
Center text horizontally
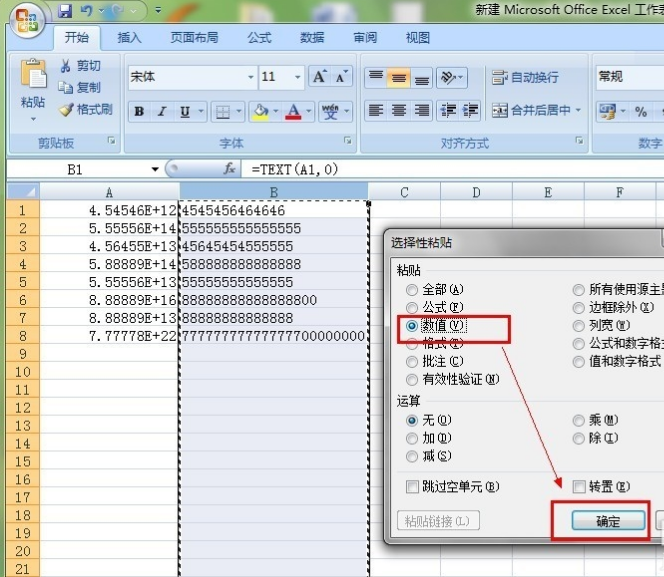coord(398,111)
